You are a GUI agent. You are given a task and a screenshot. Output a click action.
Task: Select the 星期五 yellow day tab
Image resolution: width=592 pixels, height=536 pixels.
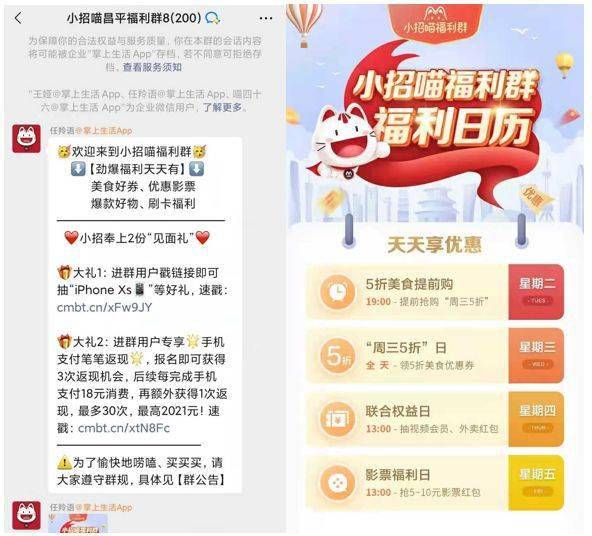coord(536,482)
